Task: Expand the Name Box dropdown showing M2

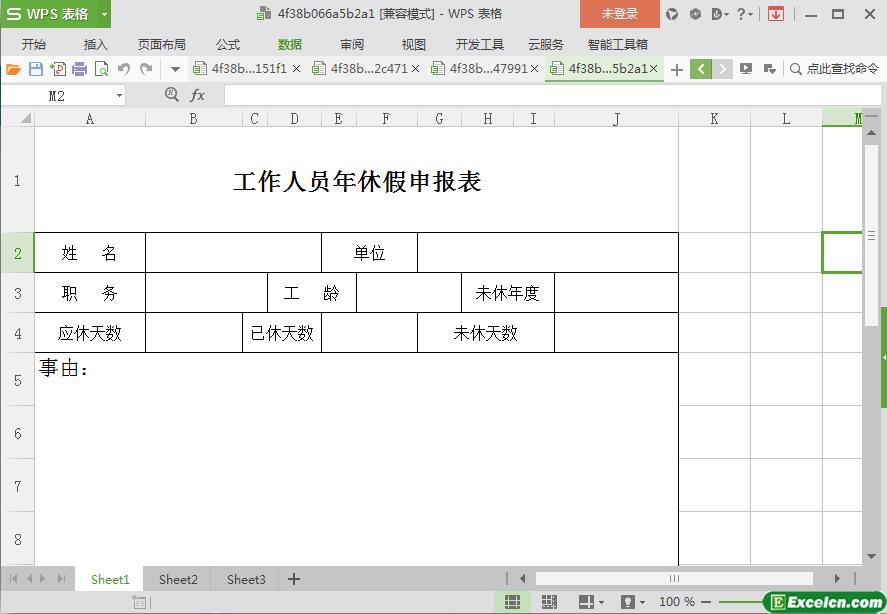Action: tap(120, 96)
